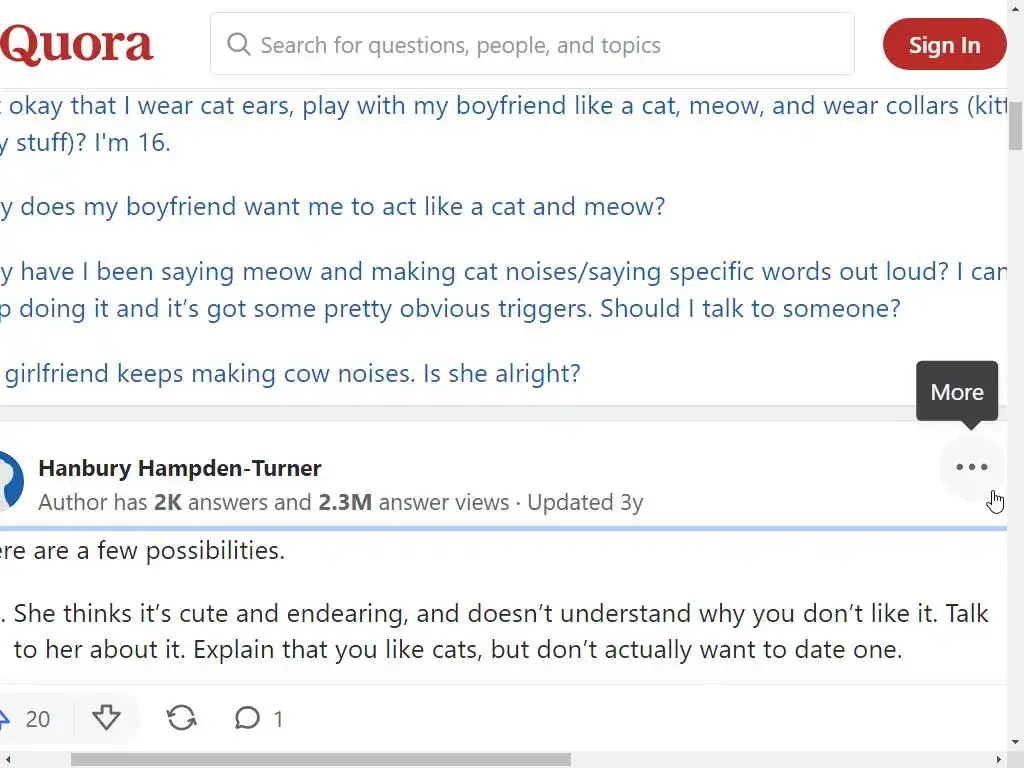Open the three-dot More menu

coord(971,467)
